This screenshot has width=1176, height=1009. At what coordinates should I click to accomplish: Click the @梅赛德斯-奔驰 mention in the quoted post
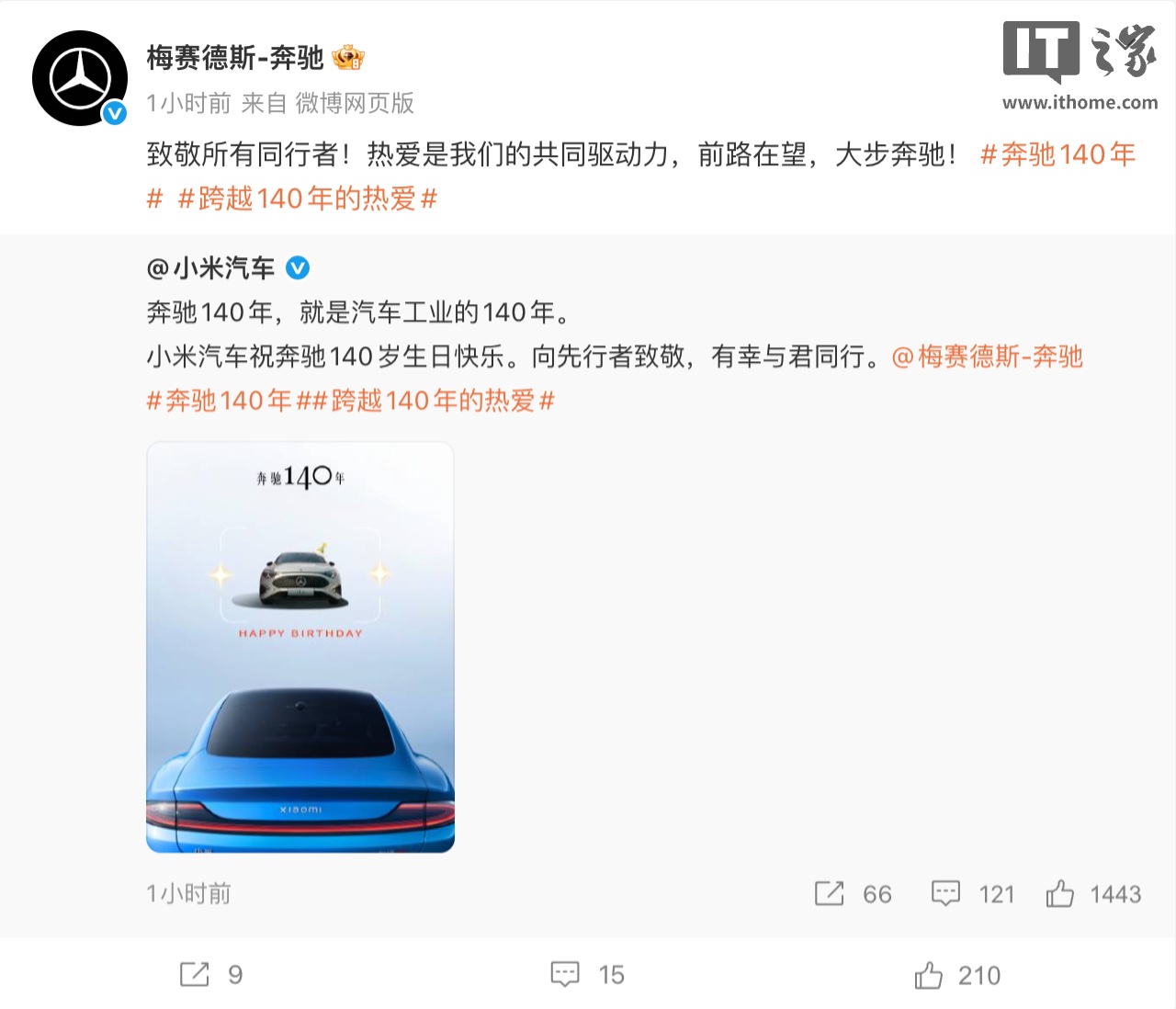tap(987, 357)
